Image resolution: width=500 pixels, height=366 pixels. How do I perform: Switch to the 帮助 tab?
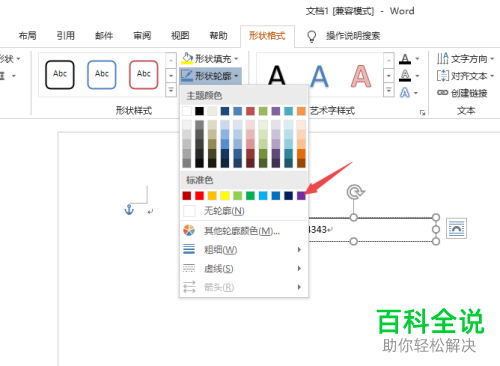(x=218, y=36)
